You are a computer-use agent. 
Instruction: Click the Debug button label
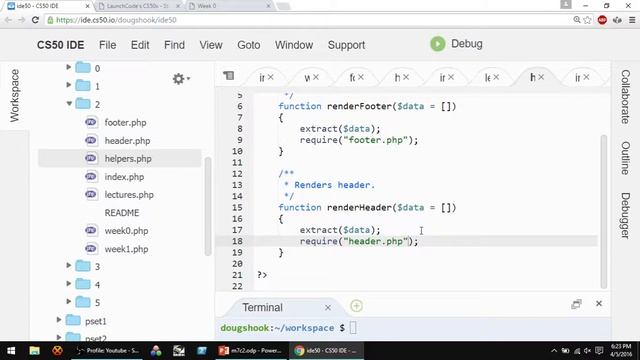tap(467, 44)
